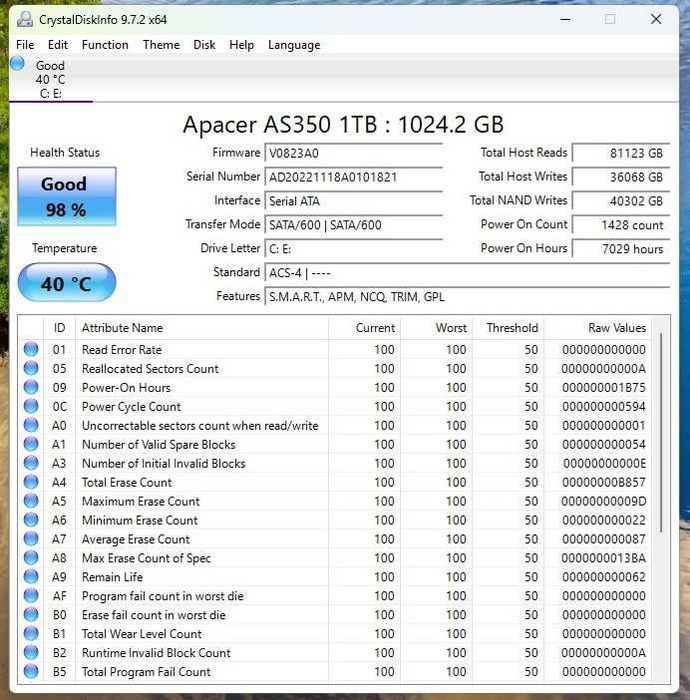Click the Total Host Writes value 36068 GB
This screenshot has height=700, width=690.
click(x=621, y=177)
